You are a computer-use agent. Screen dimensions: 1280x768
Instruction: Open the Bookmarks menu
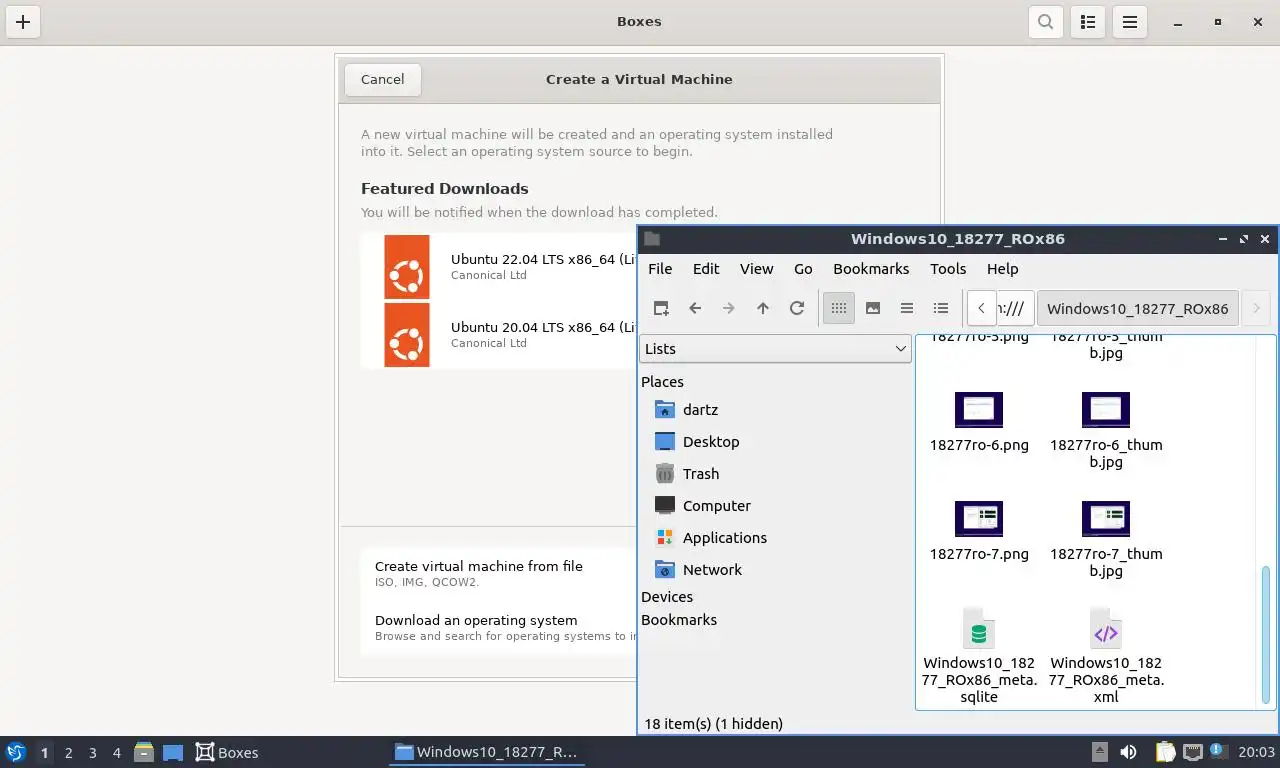point(871,268)
